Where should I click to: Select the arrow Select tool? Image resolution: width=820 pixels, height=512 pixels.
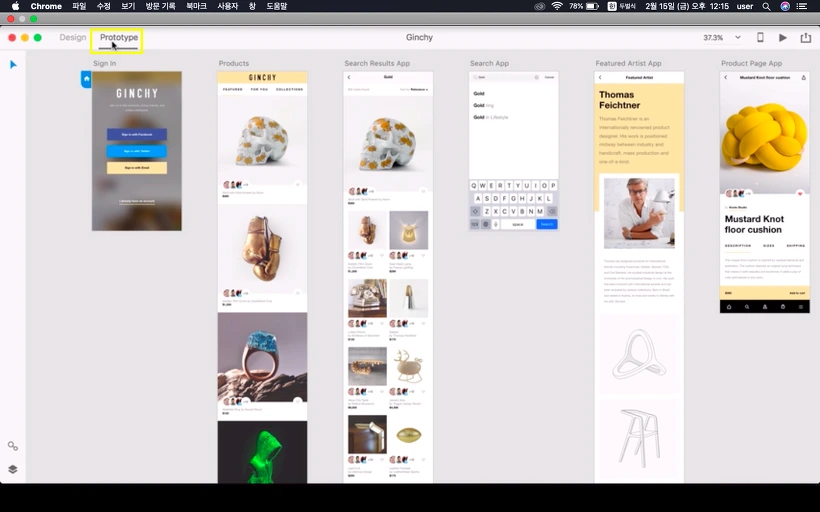tap(13, 64)
